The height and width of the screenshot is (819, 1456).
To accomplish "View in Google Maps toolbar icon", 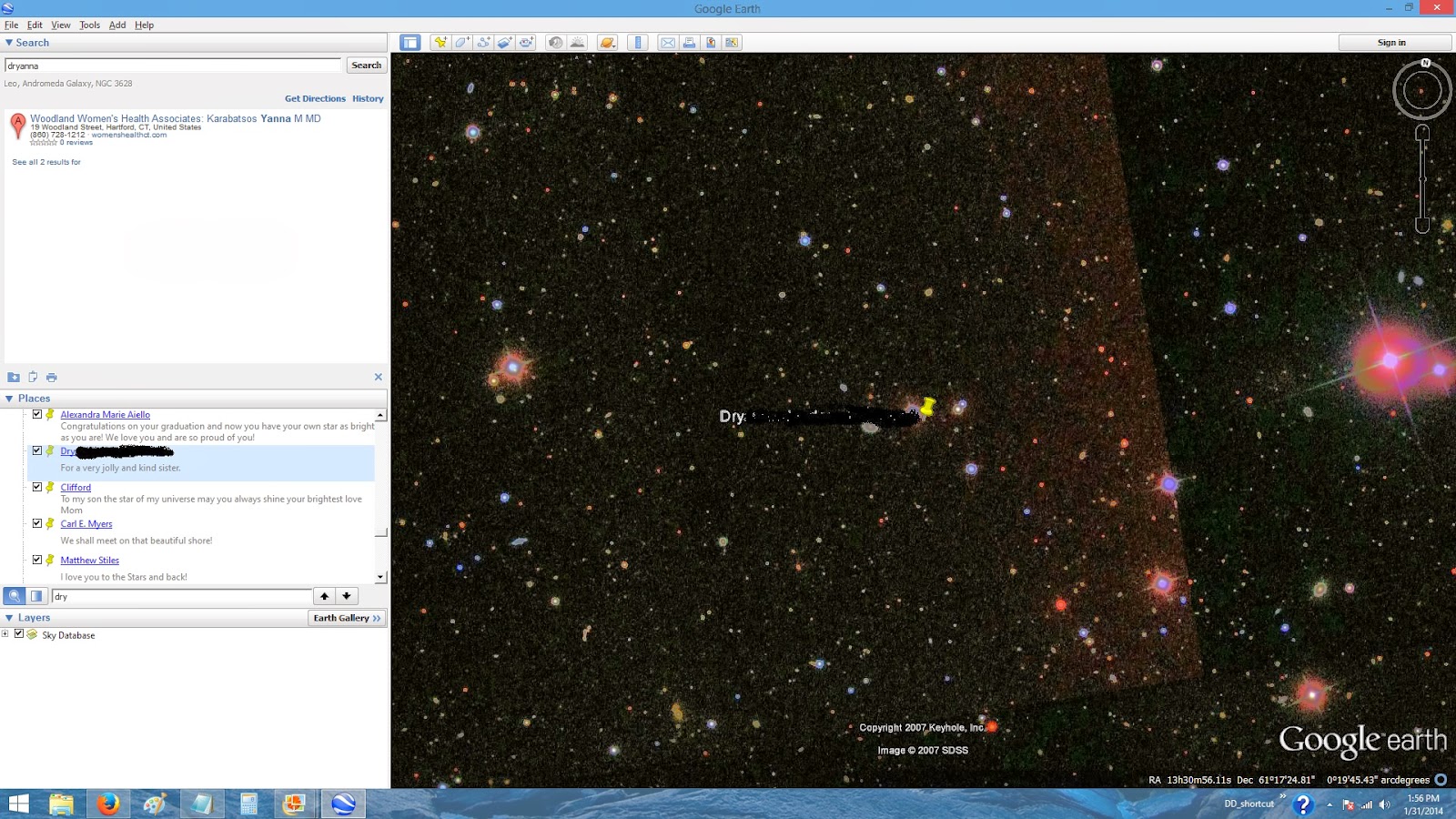I will 732,43.
